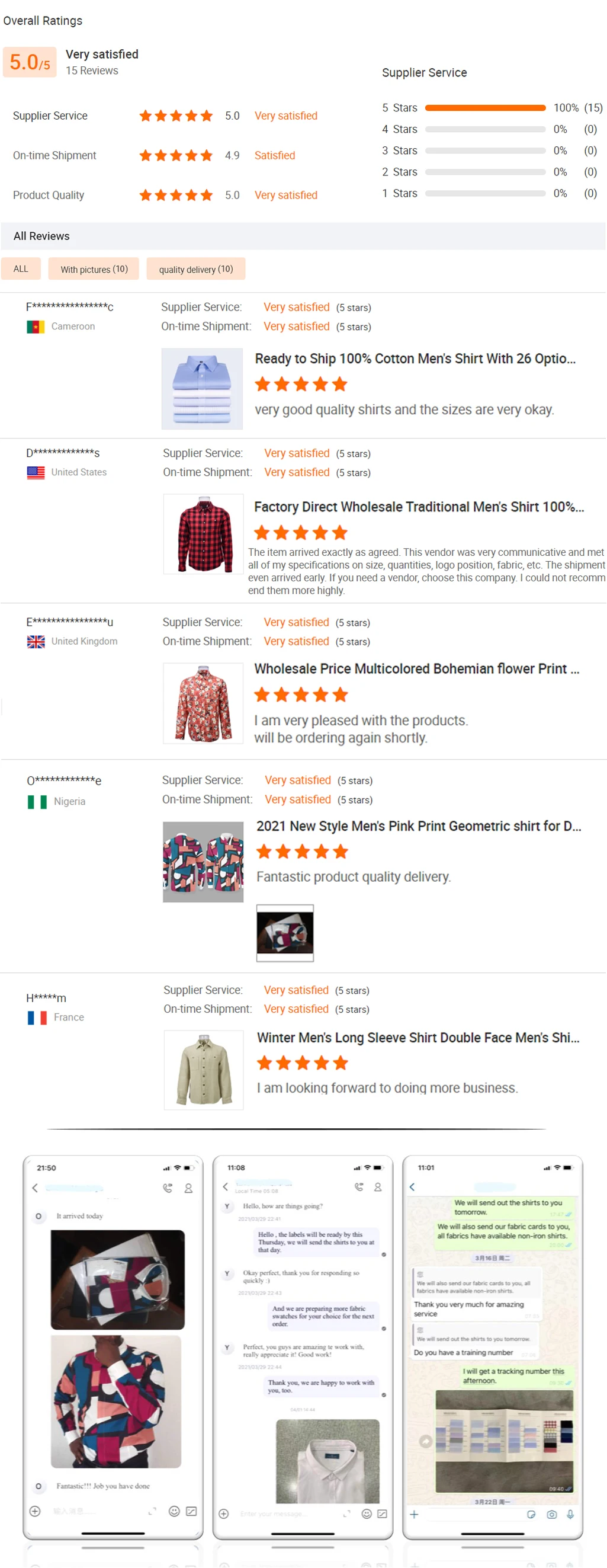Viewport: 607px width, 1568px height.
Task: Filter reviews by With pictures (10)
Action: (94, 269)
